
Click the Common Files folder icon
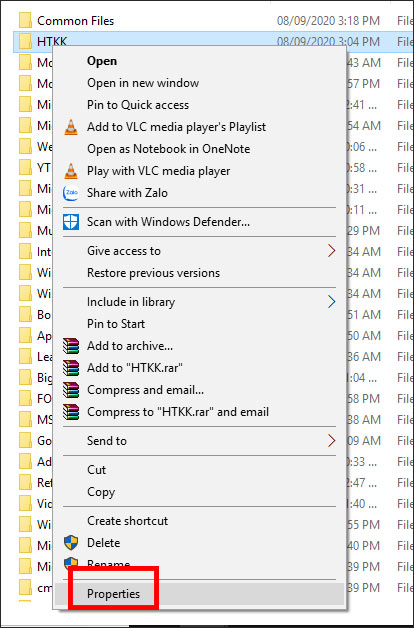tap(25, 21)
